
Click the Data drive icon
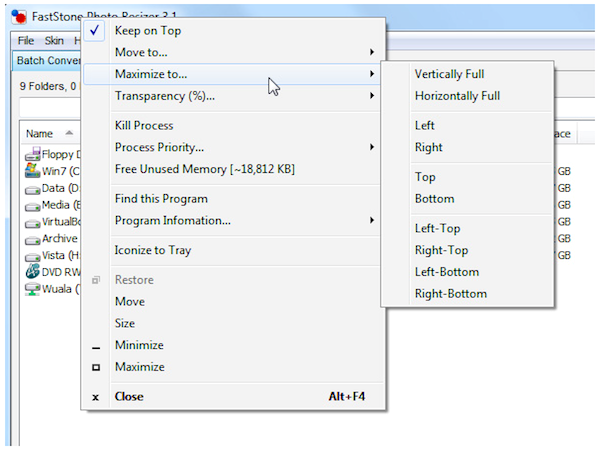(33, 190)
